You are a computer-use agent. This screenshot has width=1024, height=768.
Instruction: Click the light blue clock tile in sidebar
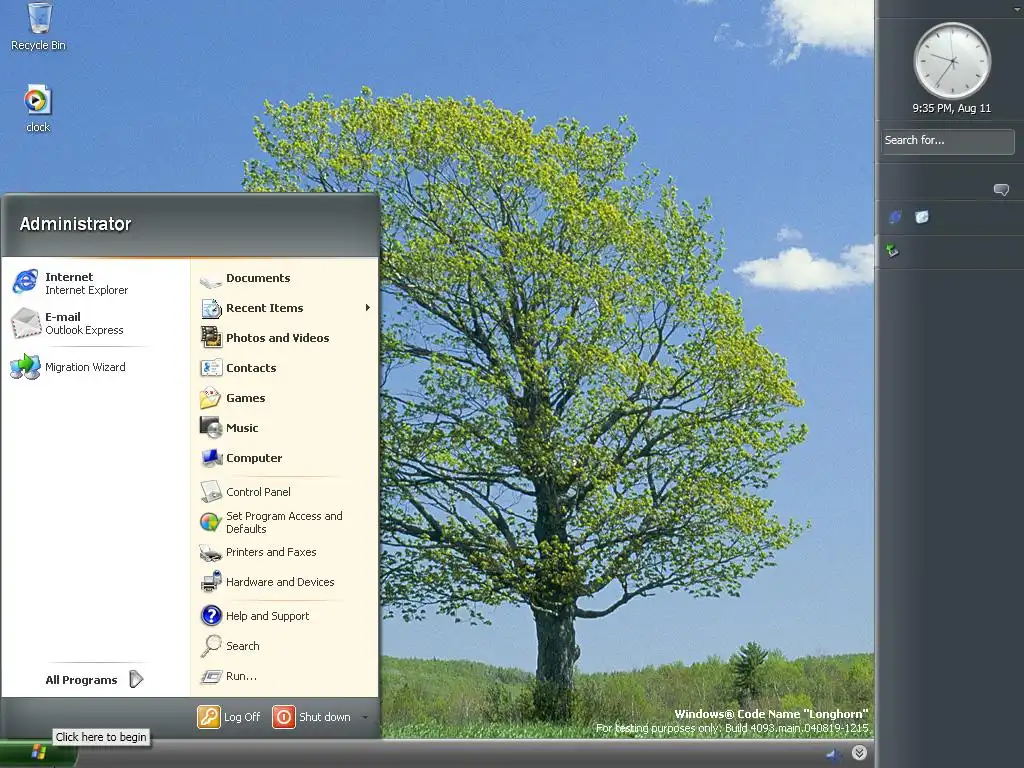pyautogui.click(x=921, y=217)
